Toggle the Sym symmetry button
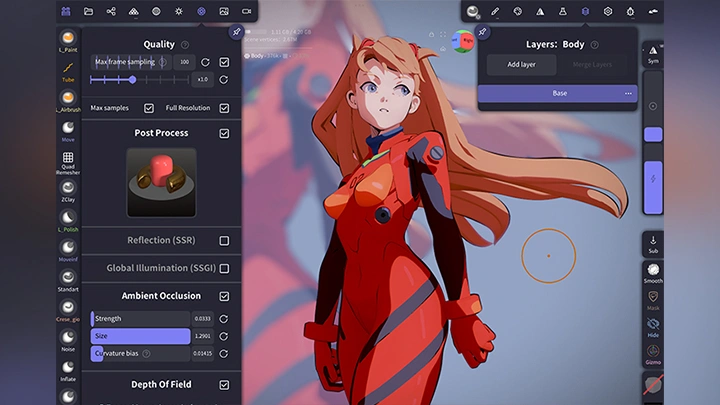Image resolution: width=720 pixels, height=405 pixels. coord(653,55)
